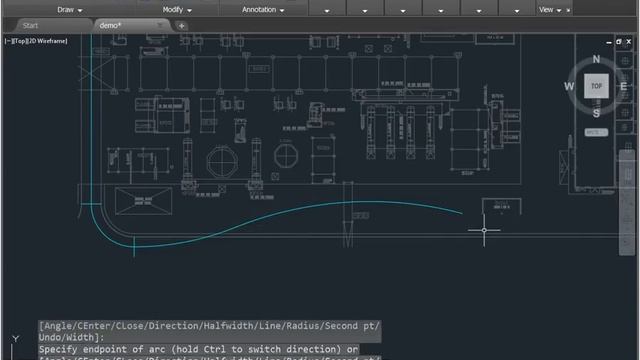Close the demo* drawing tab
The width and height of the screenshot is (640, 360).
tap(160, 25)
